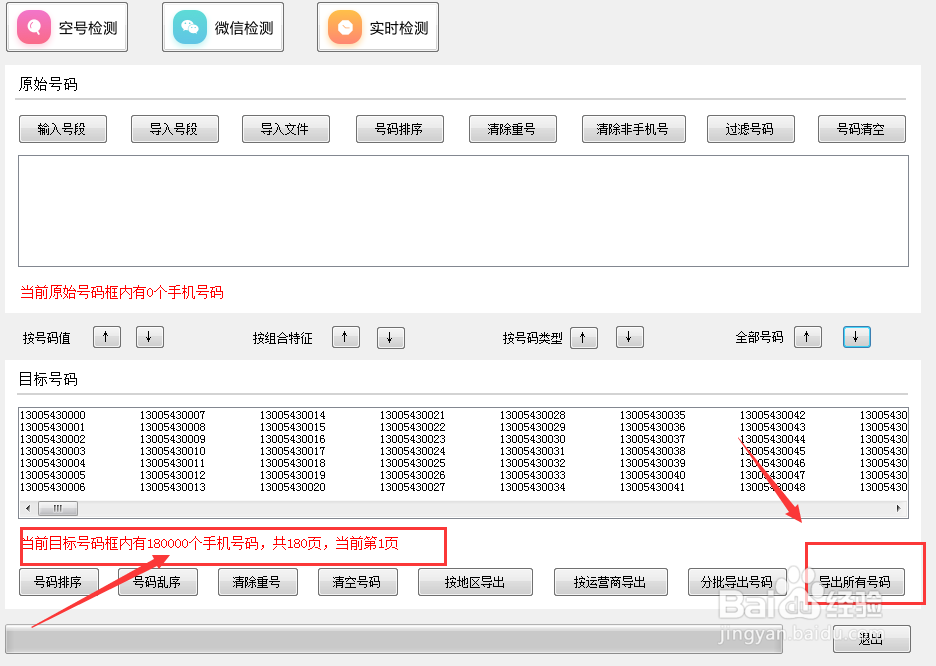The image size is (936, 666).
Task: Click the highlighted down arrow for 全部号码
Action: (856, 337)
